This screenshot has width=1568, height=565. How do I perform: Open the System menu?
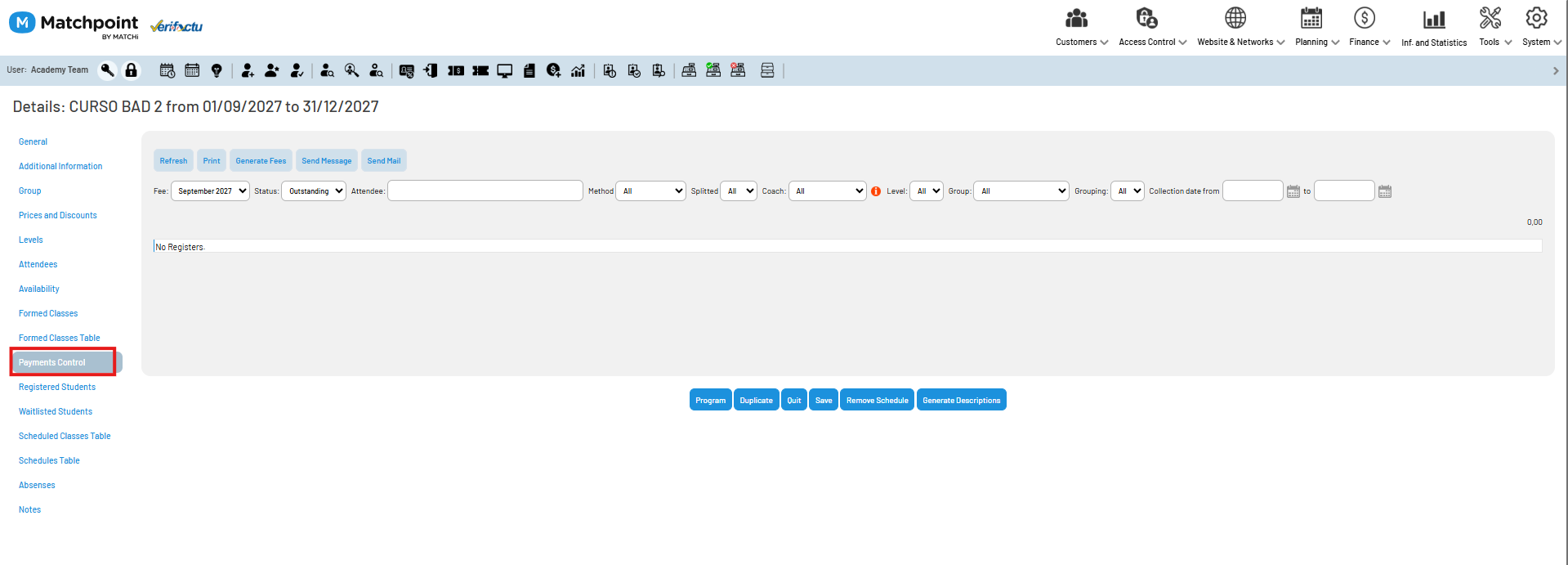click(1541, 27)
